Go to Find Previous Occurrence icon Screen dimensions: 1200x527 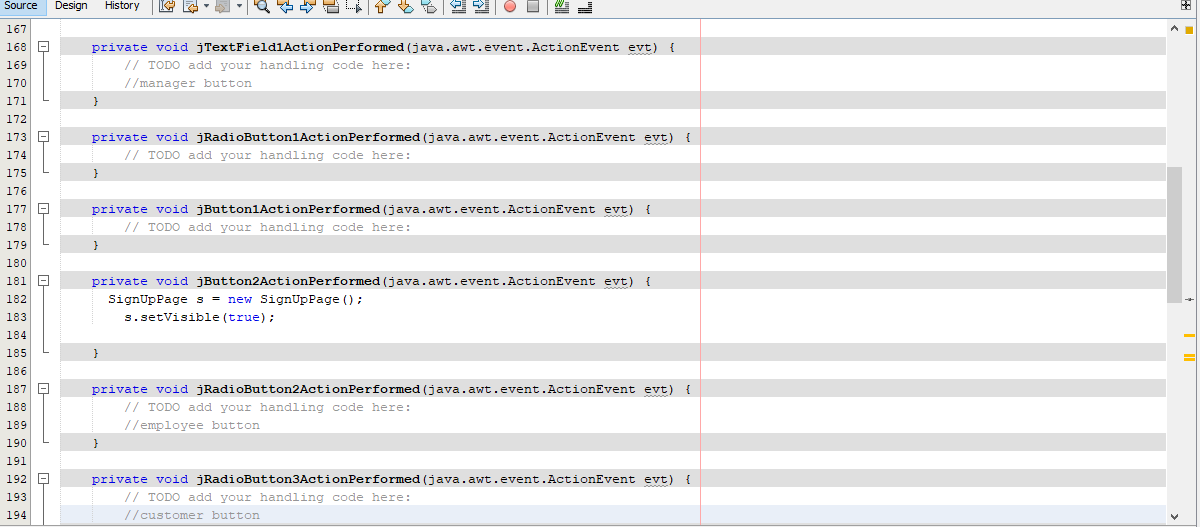[285, 7]
